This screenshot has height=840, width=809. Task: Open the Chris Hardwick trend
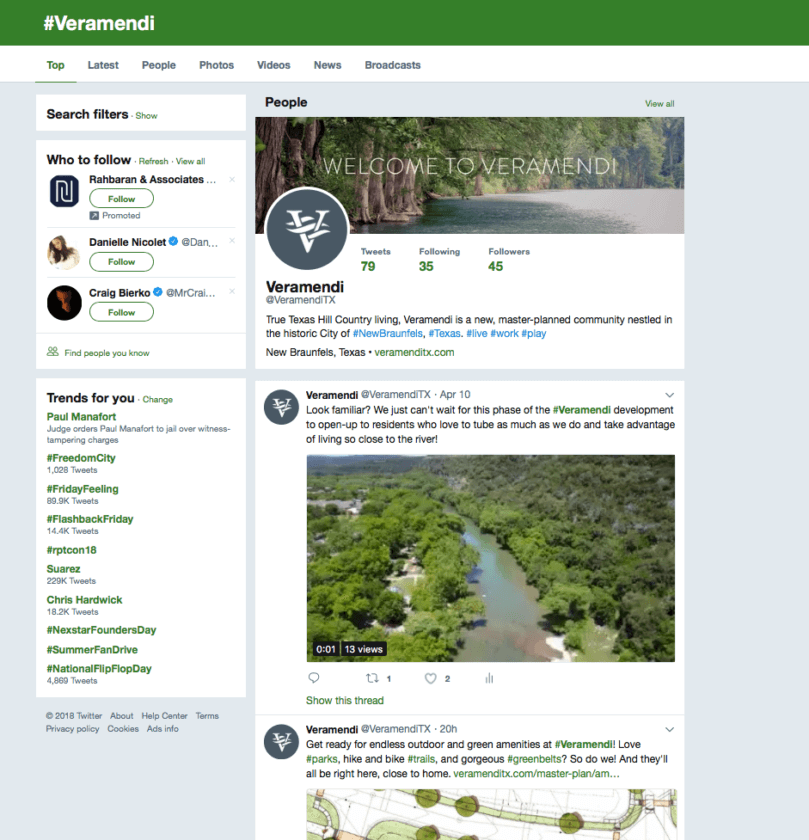coord(84,600)
